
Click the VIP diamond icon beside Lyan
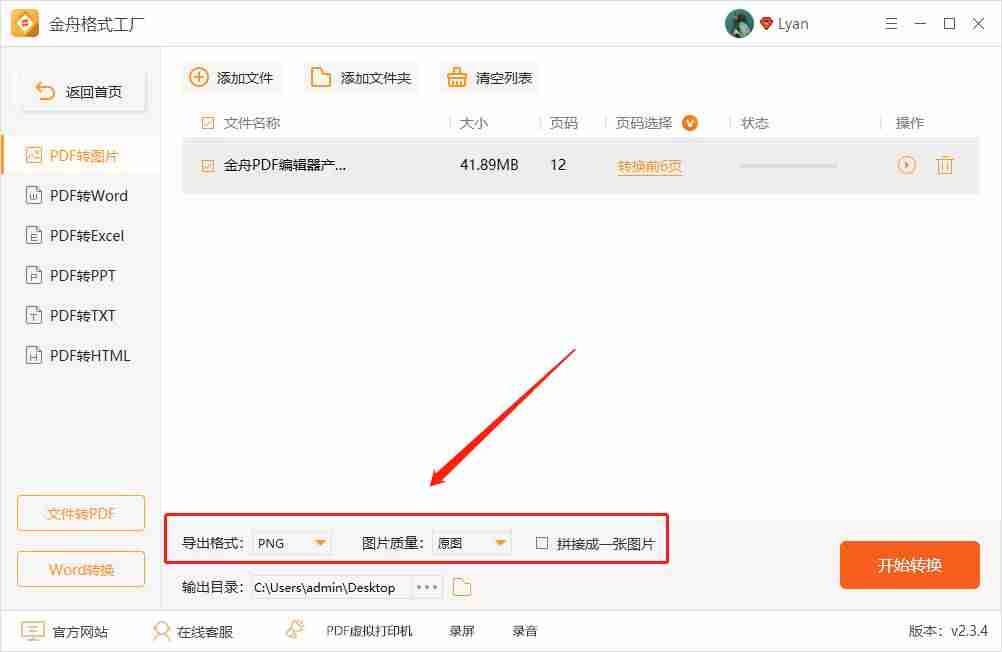click(x=766, y=24)
